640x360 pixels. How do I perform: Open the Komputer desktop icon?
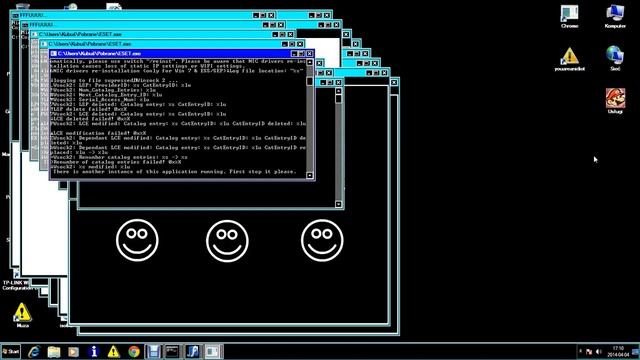(x=615, y=17)
